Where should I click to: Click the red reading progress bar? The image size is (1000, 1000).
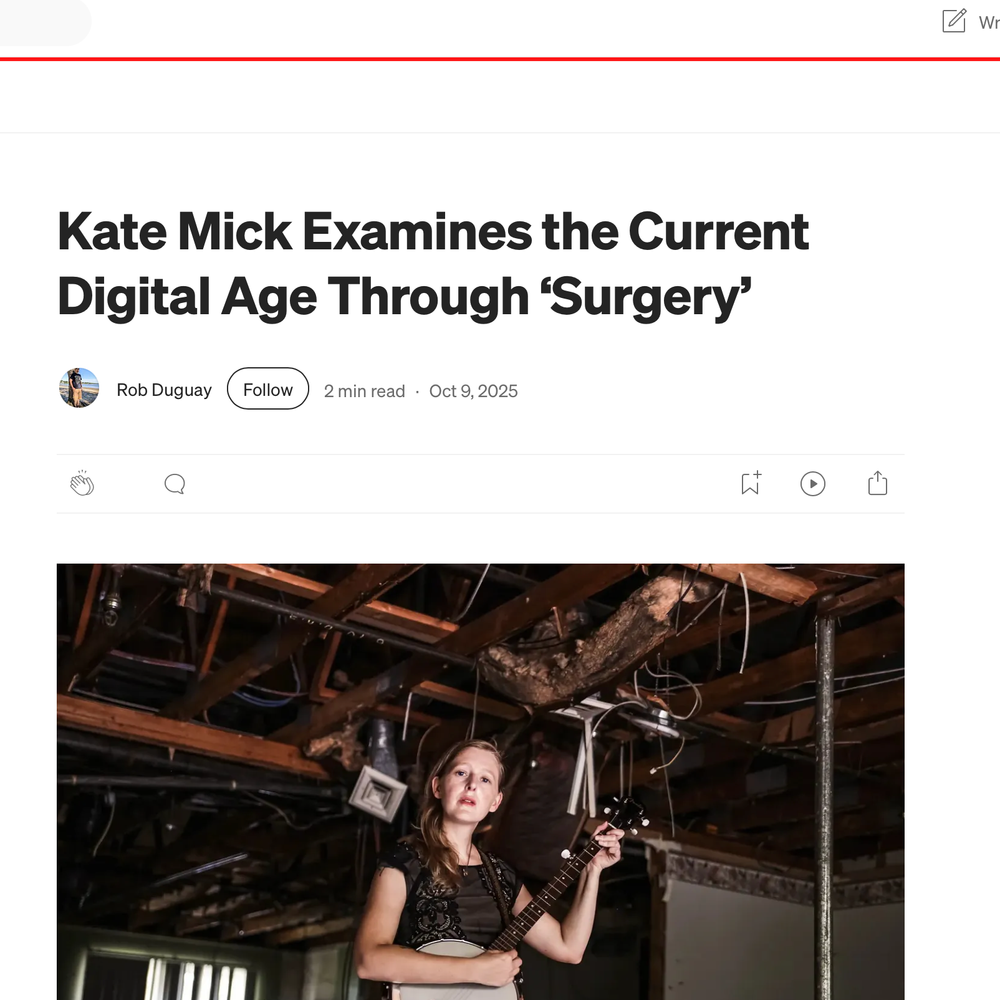click(500, 59)
